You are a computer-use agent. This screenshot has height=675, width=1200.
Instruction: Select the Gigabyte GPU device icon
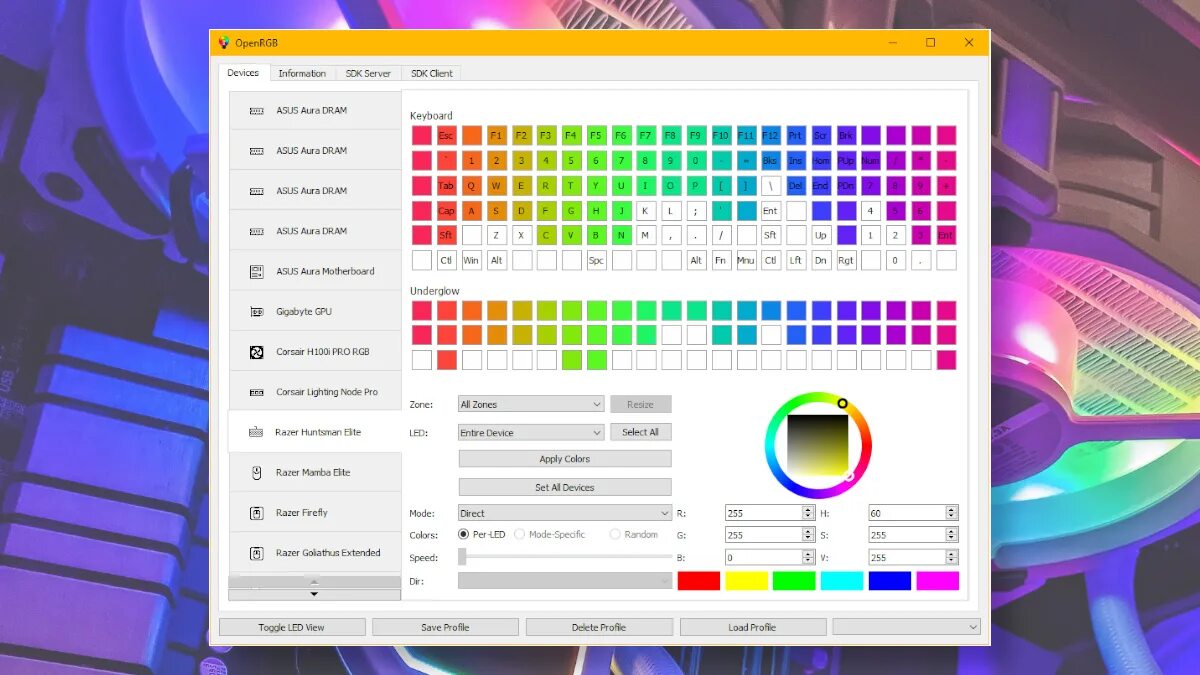coord(256,312)
